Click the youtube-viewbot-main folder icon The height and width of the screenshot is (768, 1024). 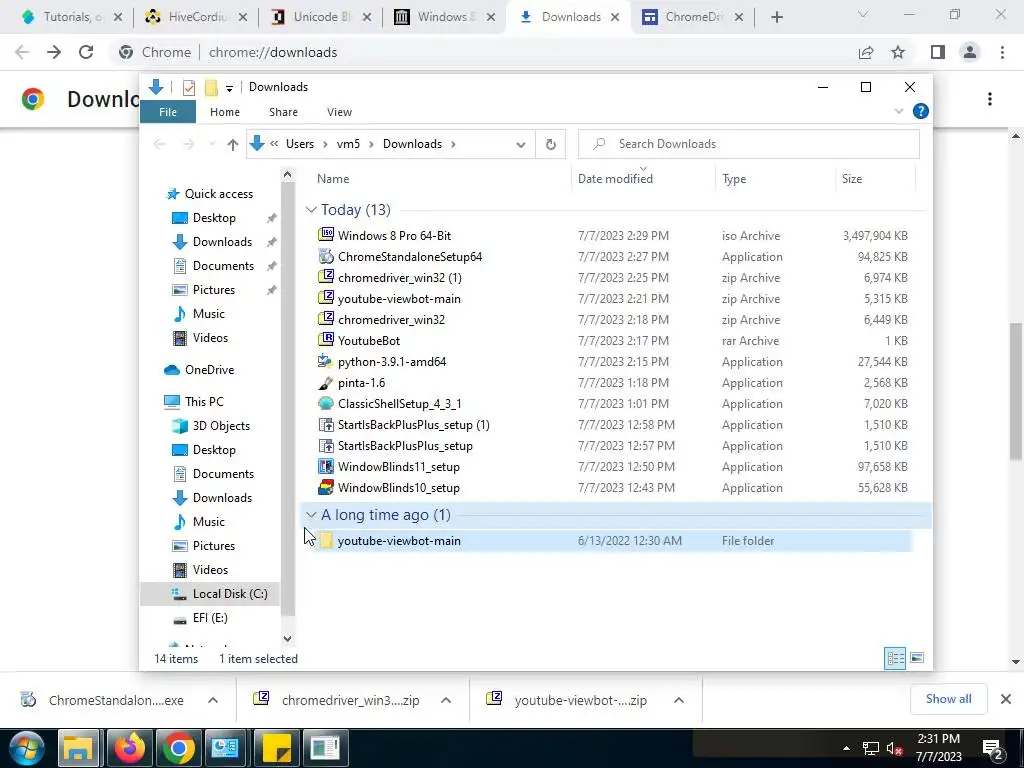click(x=325, y=540)
